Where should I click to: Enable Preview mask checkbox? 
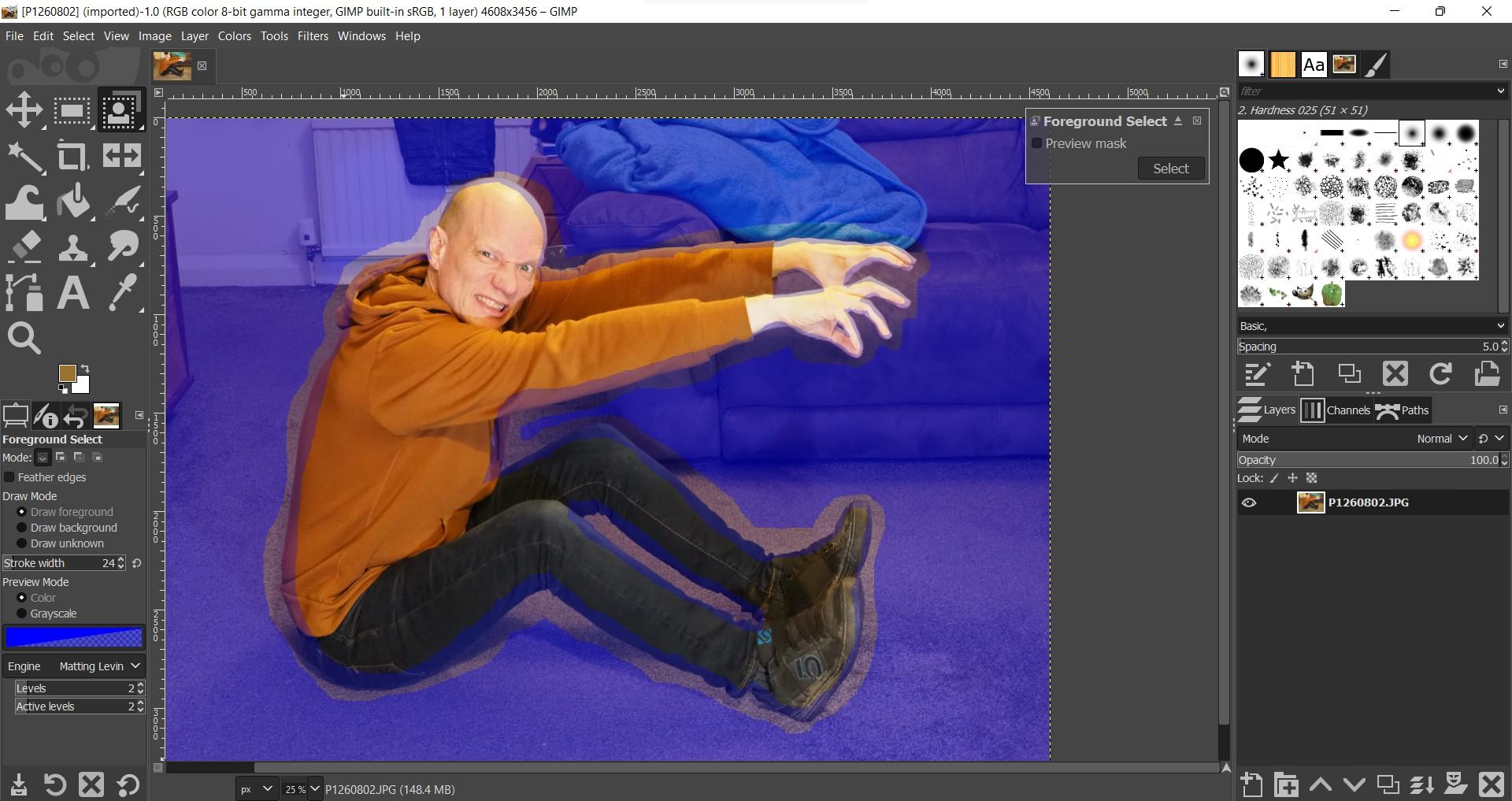click(x=1037, y=143)
